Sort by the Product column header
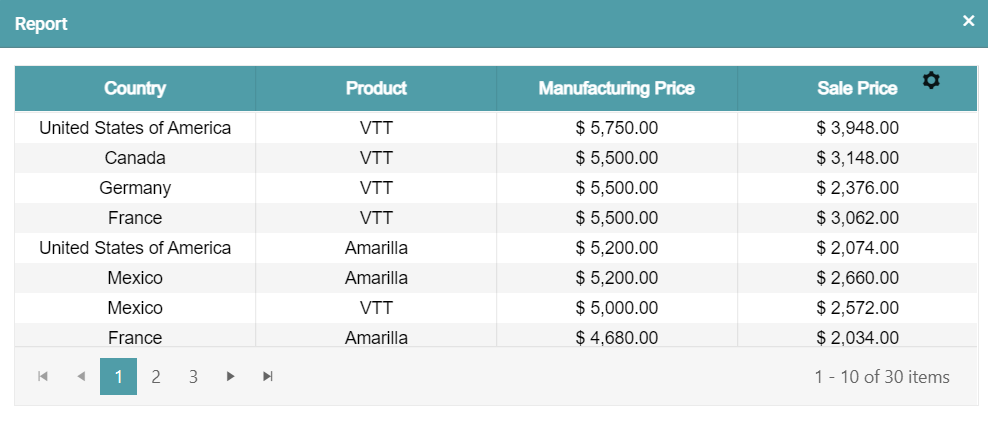 (376, 89)
